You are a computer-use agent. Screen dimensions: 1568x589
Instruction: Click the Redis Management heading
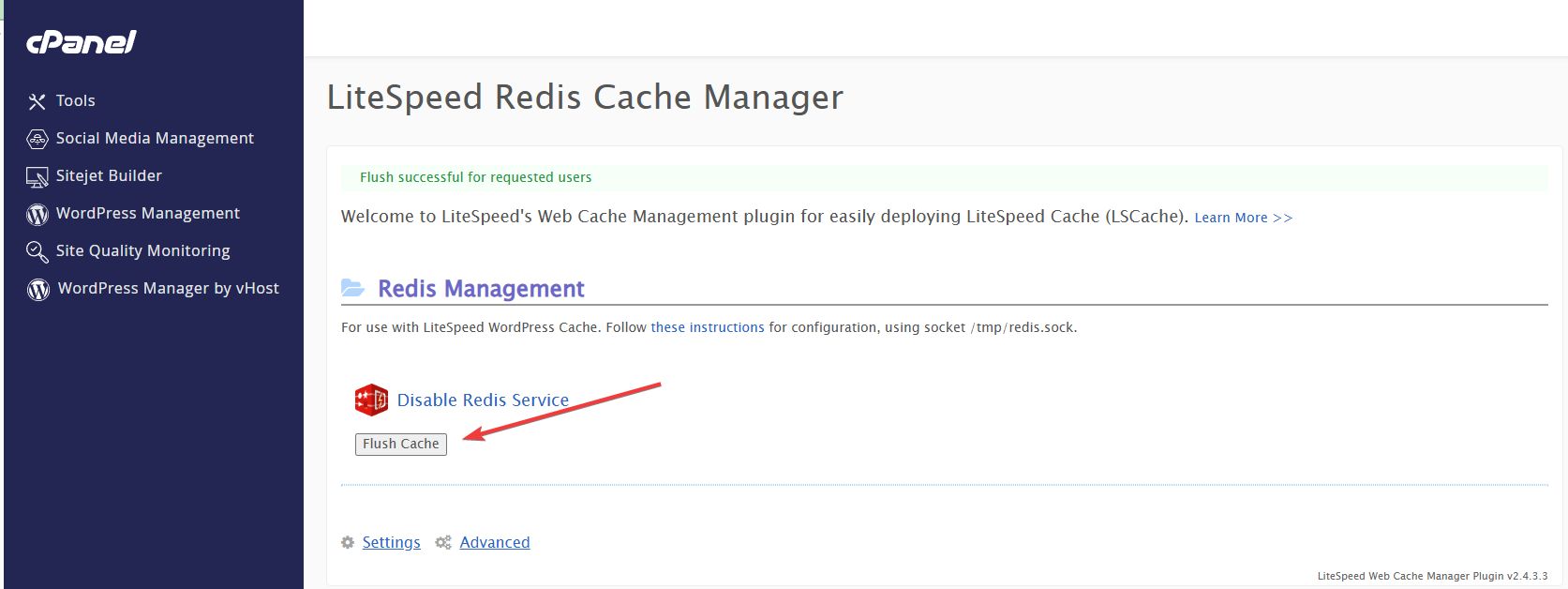[x=481, y=288]
